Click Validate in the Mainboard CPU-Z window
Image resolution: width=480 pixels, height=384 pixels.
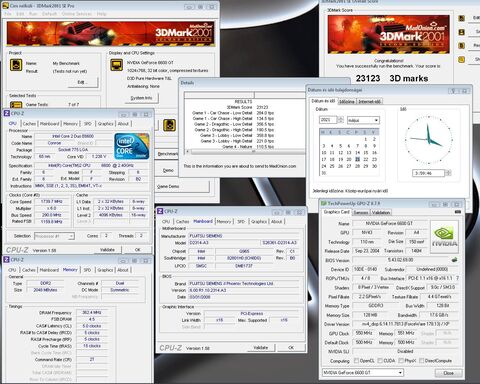pos(261,347)
